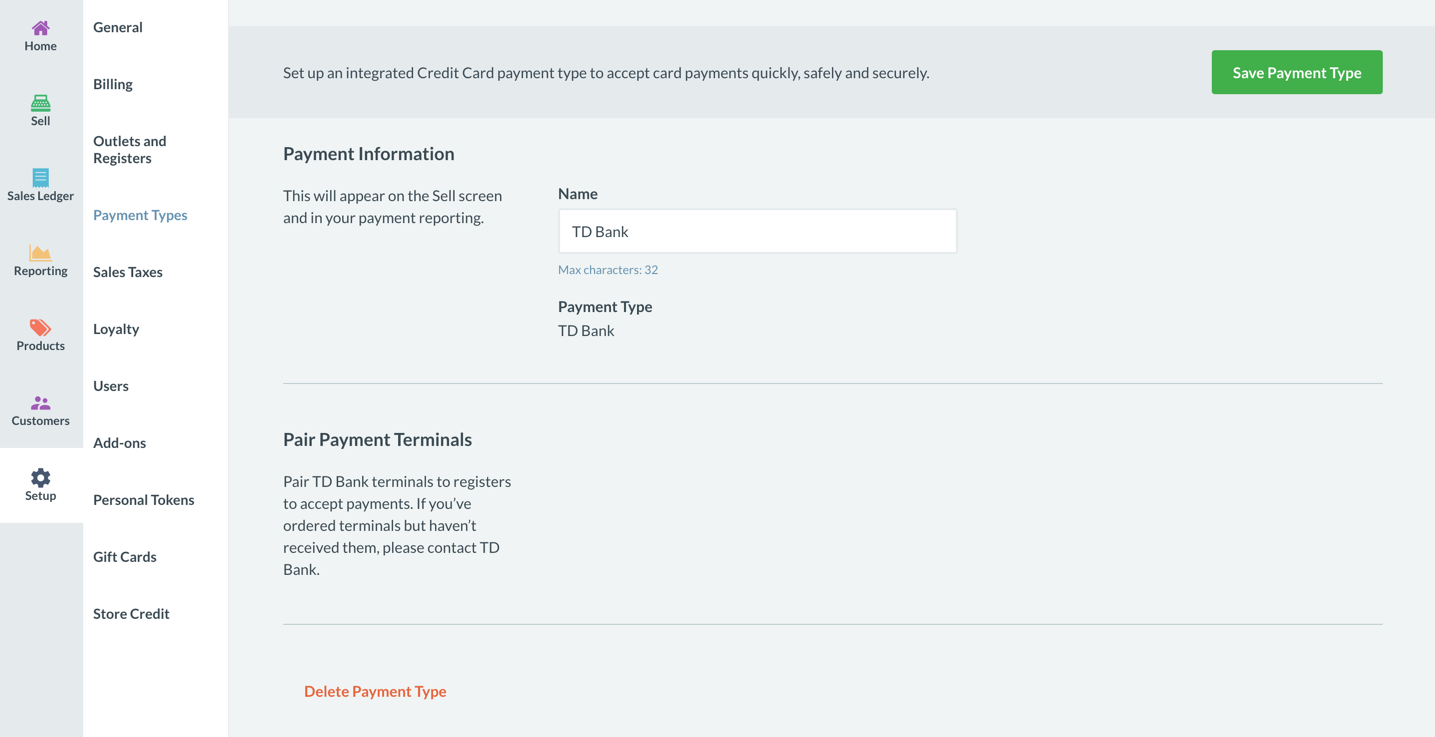The height and width of the screenshot is (737, 1435).
Task: Click the 'Max characters: 32' hint text
Action: click(x=608, y=270)
